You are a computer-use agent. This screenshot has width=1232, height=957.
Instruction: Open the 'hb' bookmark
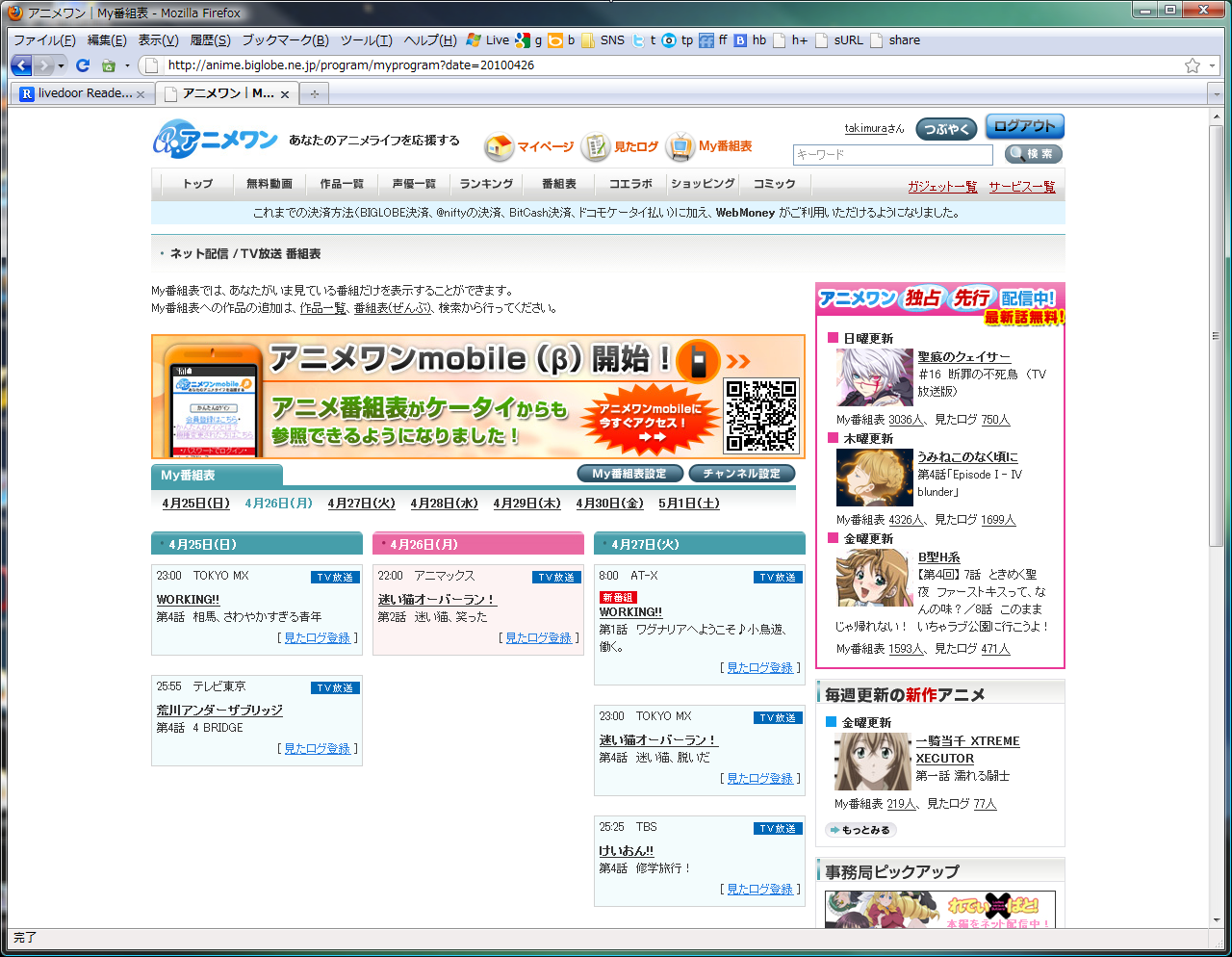[750, 40]
